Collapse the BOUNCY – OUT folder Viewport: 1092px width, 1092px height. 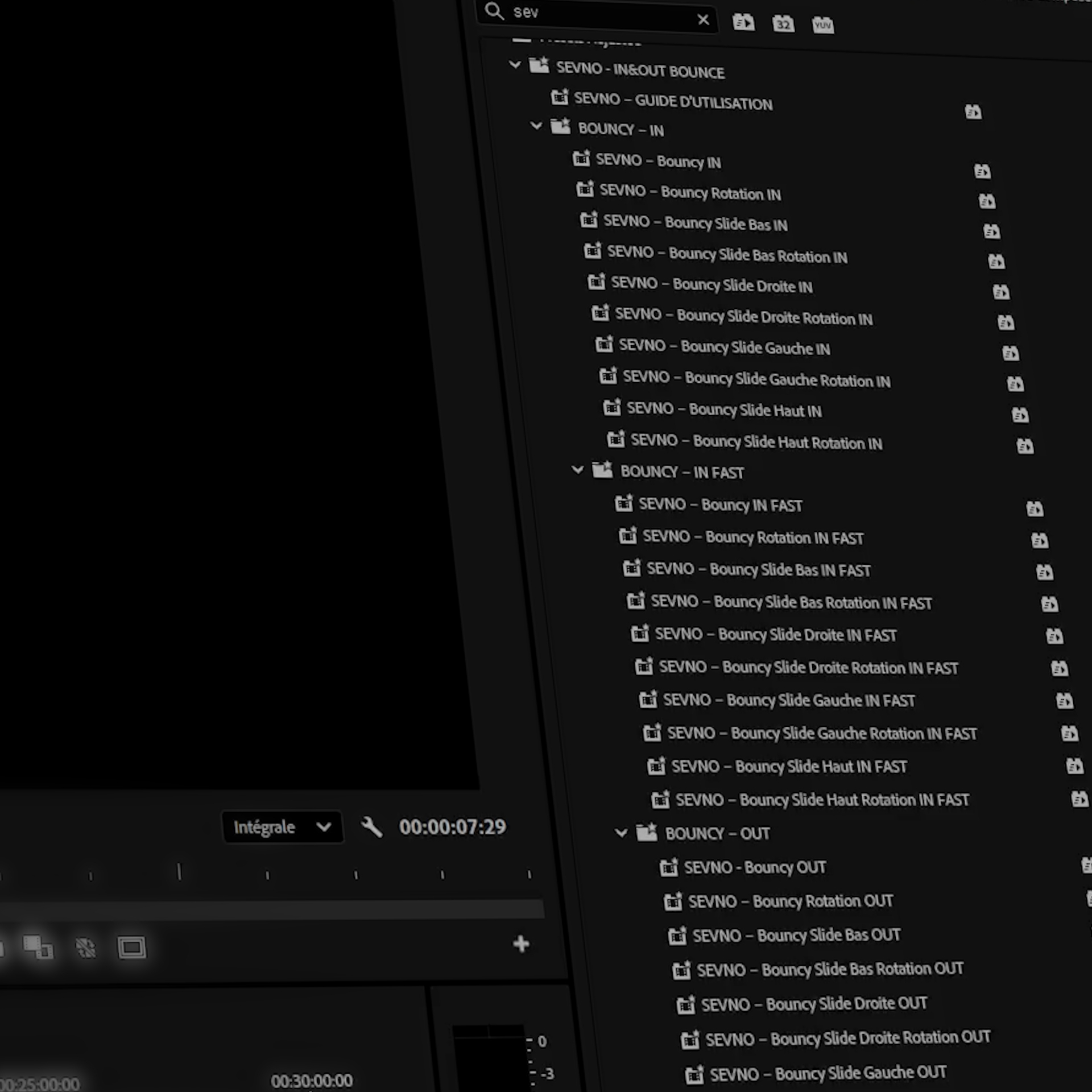[x=621, y=833]
